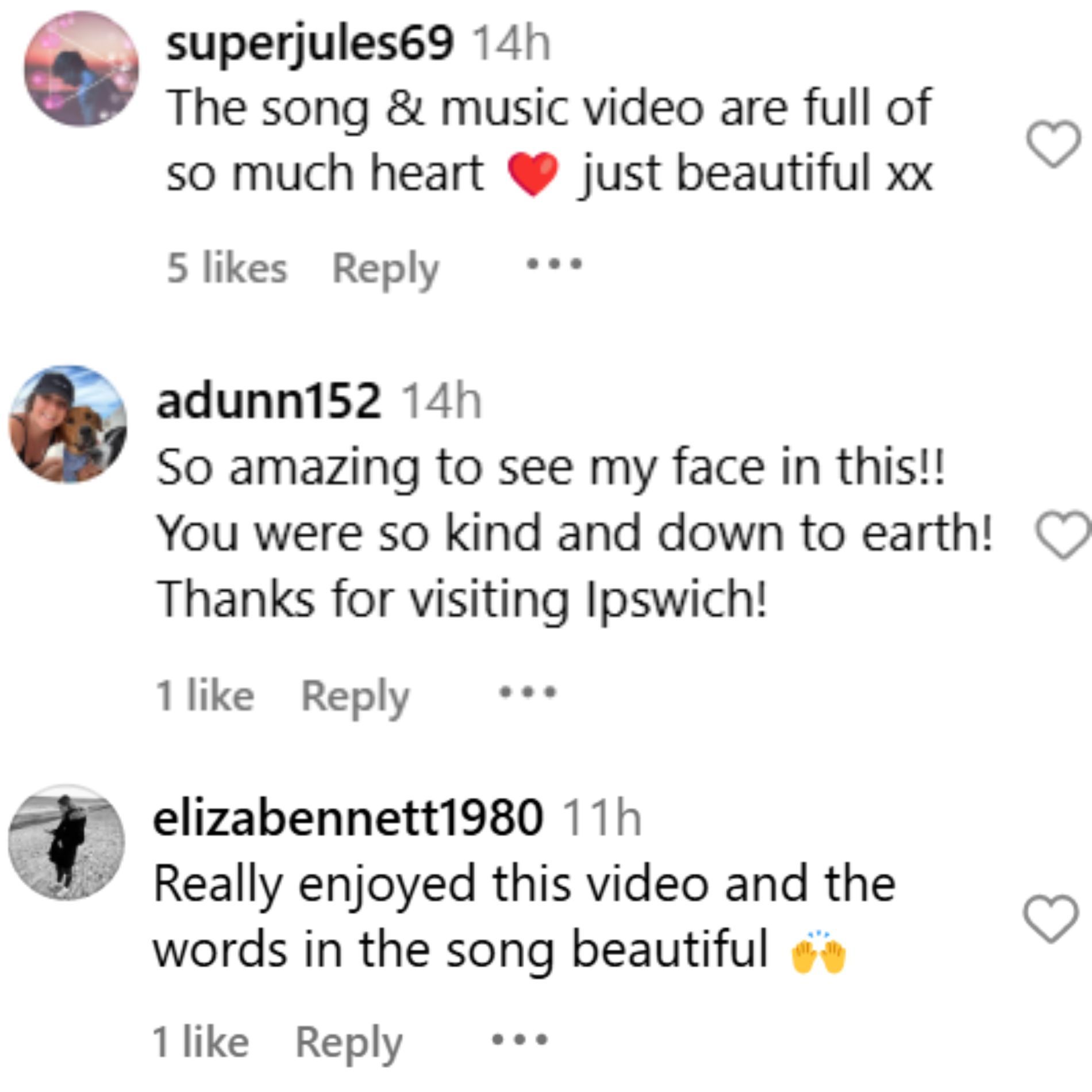Visit the superjules69 username link
The height and width of the screenshot is (1092, 1092).
pos(310,44)
